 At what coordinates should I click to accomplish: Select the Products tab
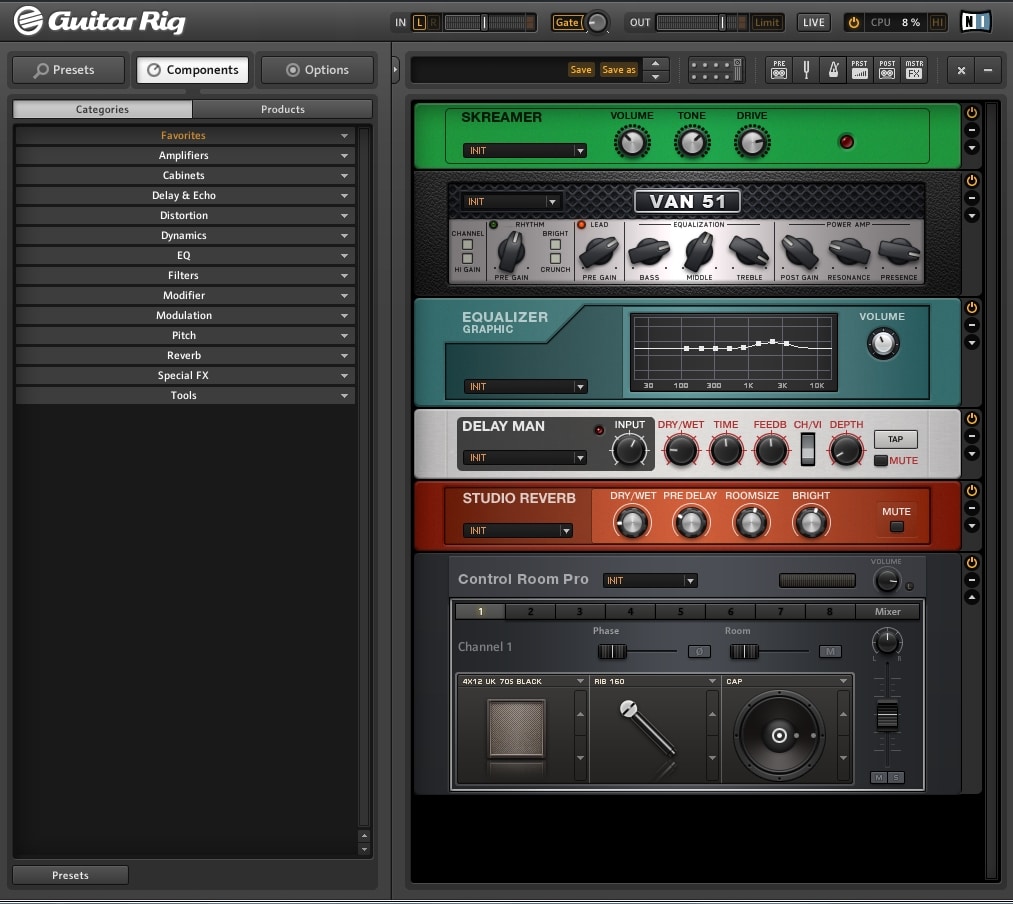tap(282, 109)
